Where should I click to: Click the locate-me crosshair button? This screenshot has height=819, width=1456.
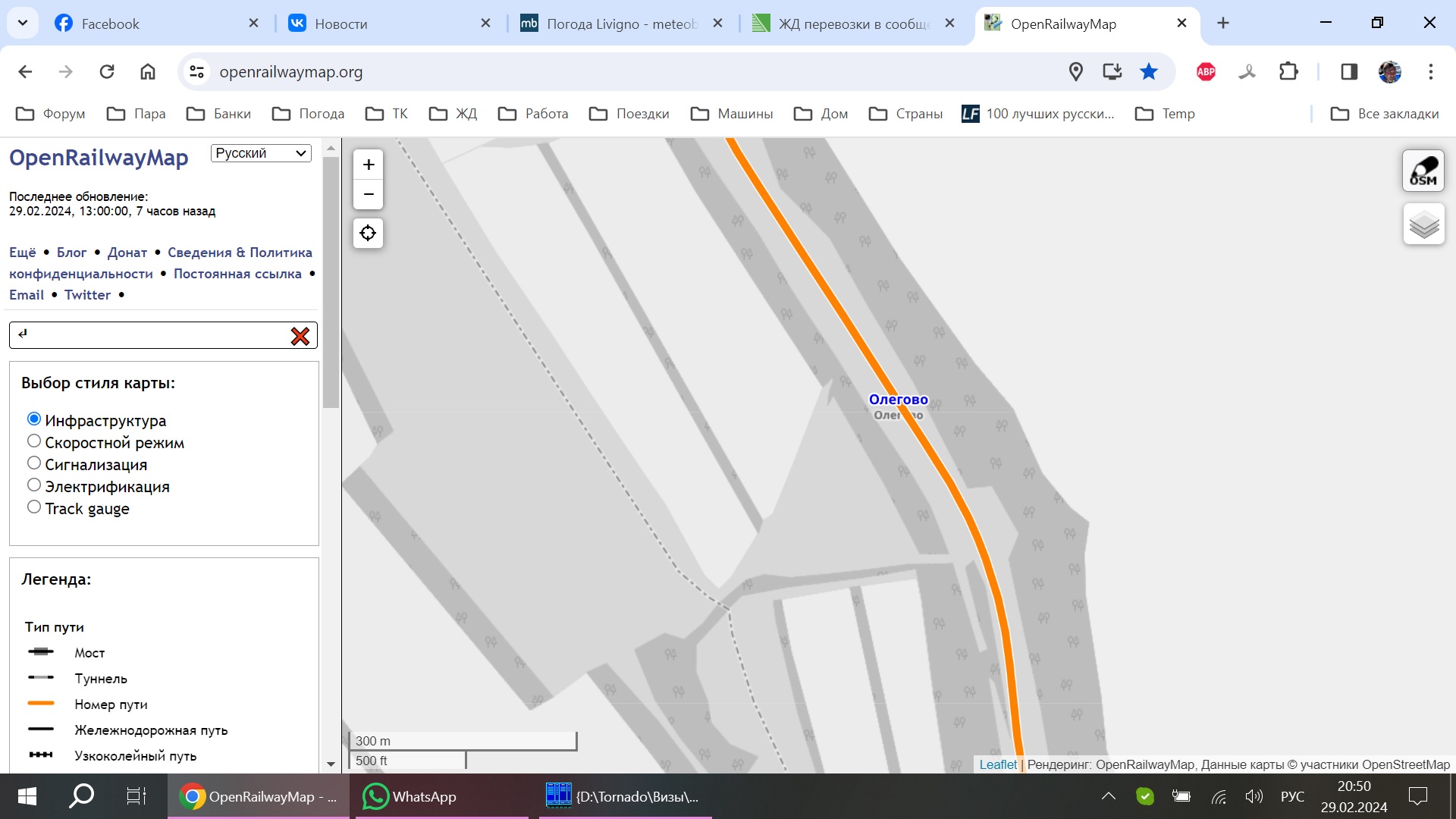pyautogui.click(x=369, y=233)
